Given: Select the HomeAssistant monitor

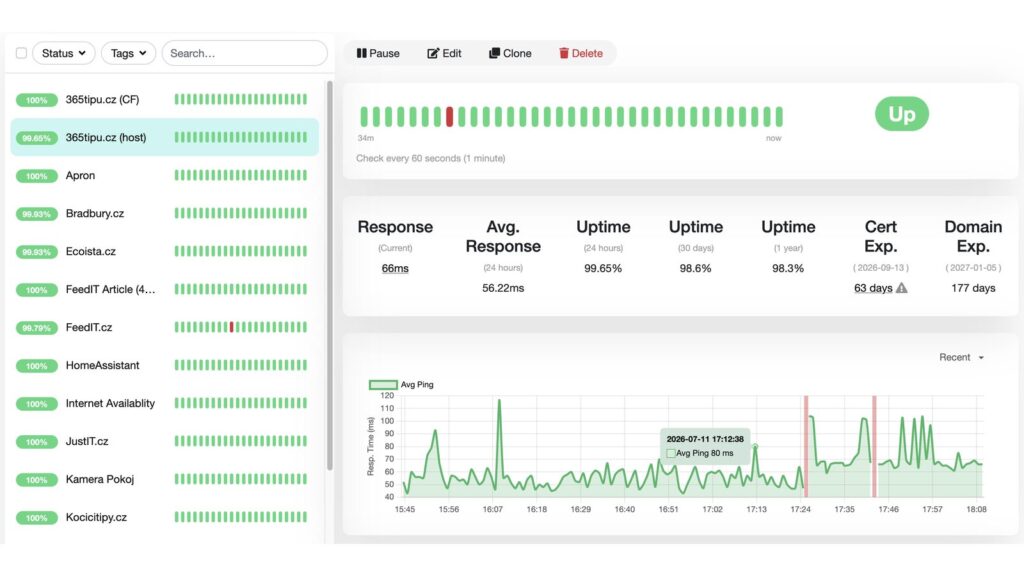Looking at the screenshot, I should click(x=165, y=365).
